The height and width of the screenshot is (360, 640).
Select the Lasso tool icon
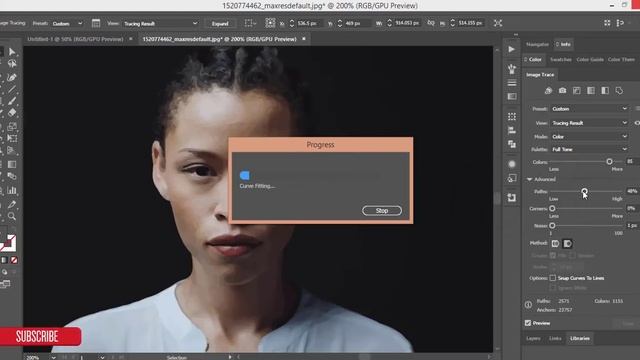coord(12,64)
